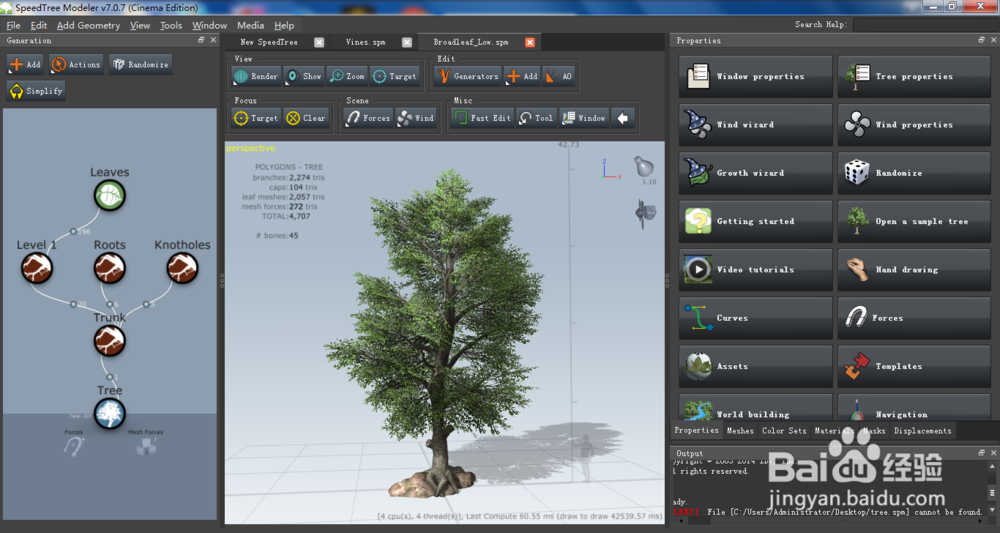1000x533 pixels.
Task: Open the Getting started help
Action: click(x=756, y=221)
